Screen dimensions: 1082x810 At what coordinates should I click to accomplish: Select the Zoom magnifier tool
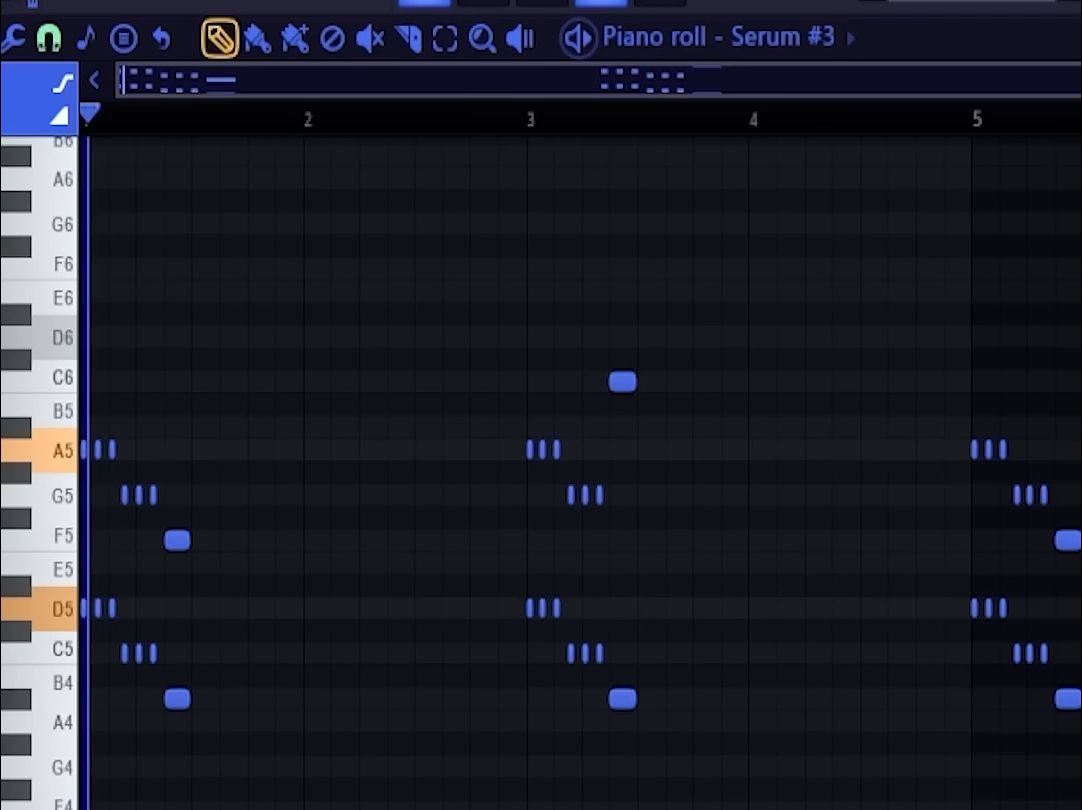tap(482, 39)
